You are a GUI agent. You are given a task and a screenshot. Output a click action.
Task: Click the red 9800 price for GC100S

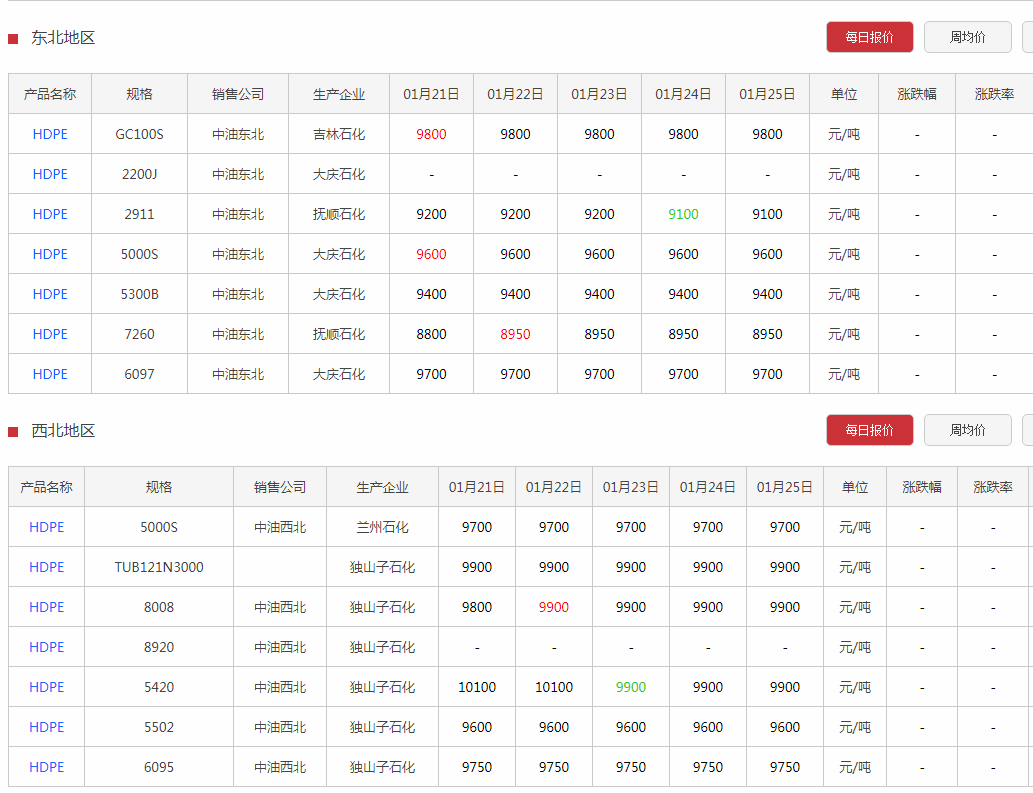pyautogui.click(x=432, y=134)
